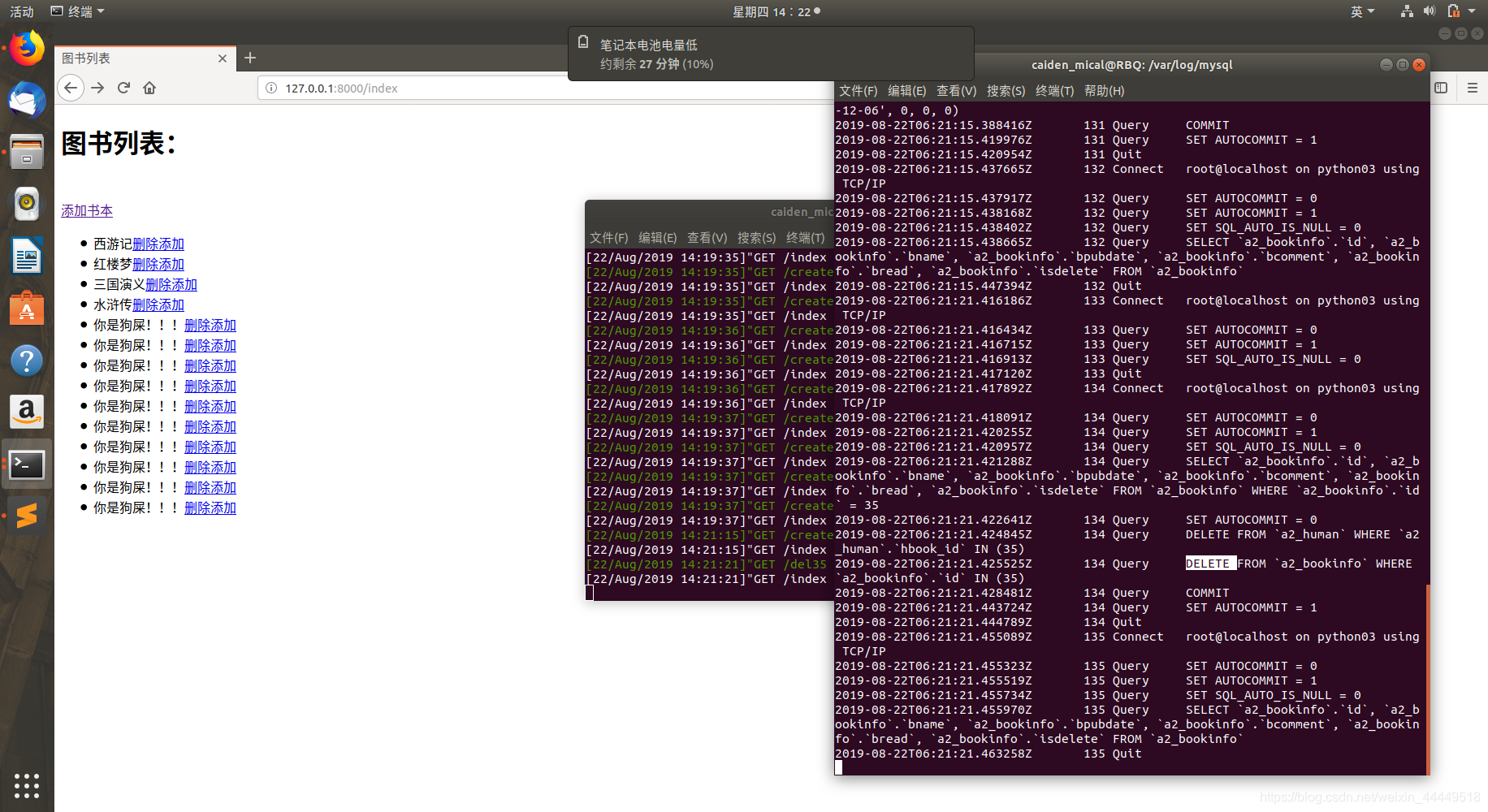Screen dimensions: 1488x812
Task: Open 终端(T) menu in front terminal
Action: tap(1054, 91)
